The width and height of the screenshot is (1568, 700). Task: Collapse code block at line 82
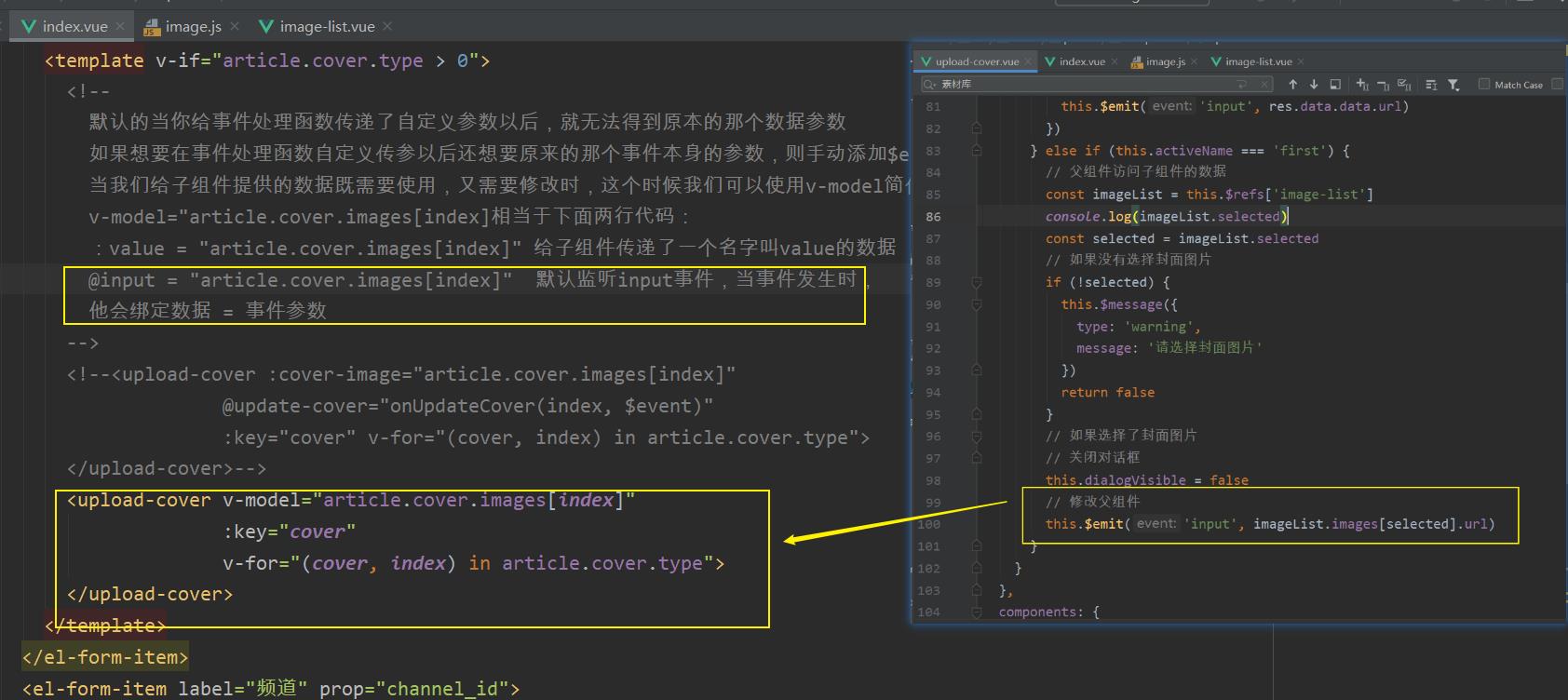(977, 128)
